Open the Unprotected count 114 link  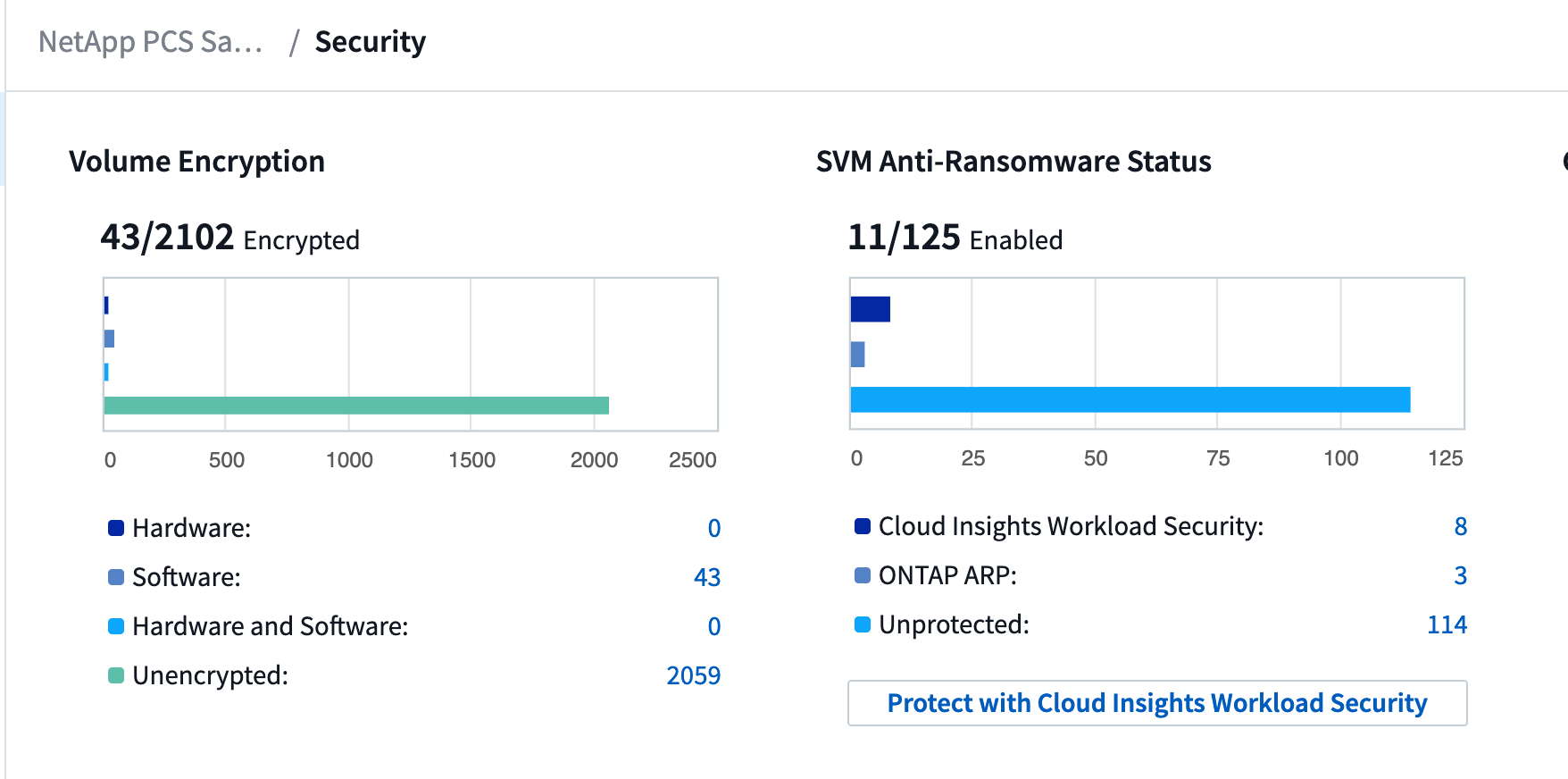(x=1447, y=624)
